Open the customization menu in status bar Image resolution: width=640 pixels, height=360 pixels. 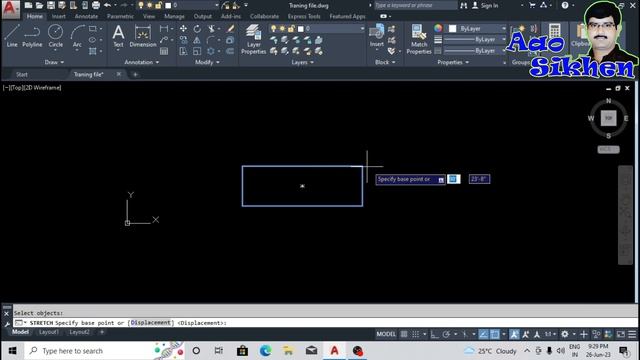pyautogui.click(x=632, y=334)
